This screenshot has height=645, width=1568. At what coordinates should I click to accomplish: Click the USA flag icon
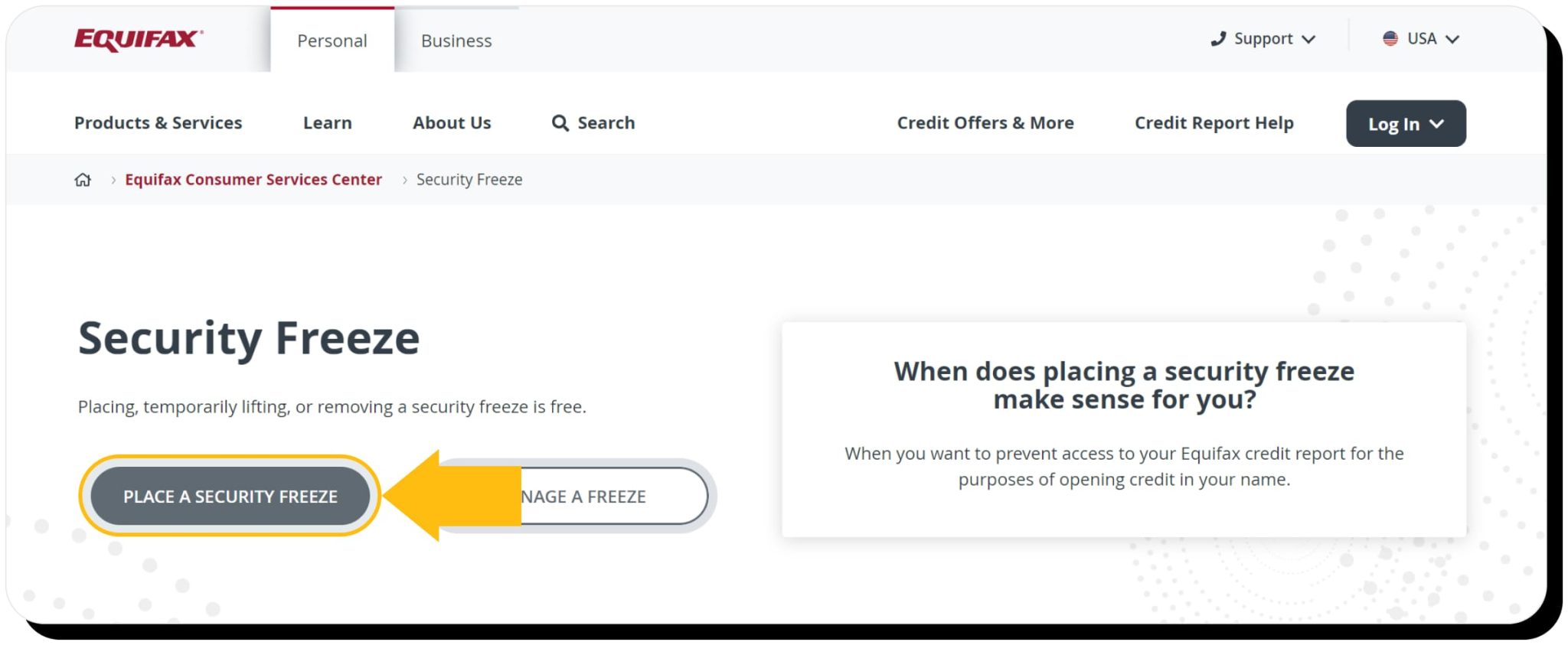(1390, 39)
